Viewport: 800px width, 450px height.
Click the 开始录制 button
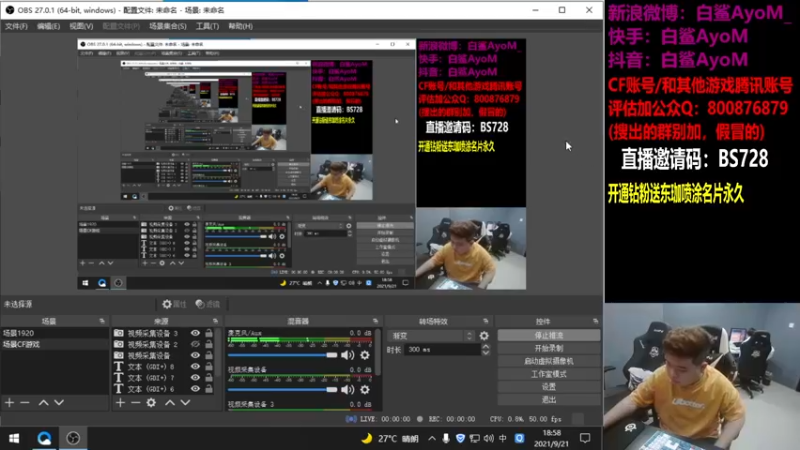[x=548, y=348]
